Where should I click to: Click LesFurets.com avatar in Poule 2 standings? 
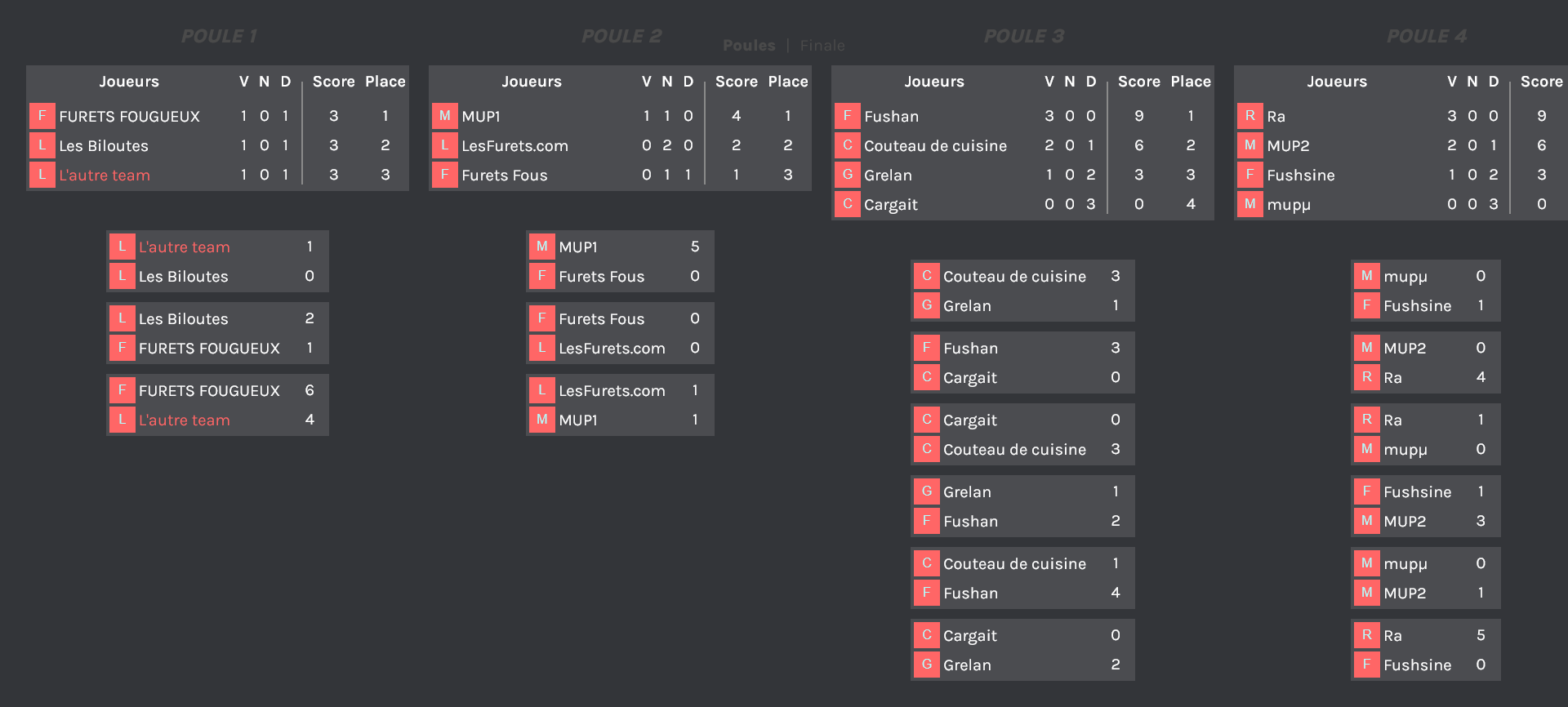(444, 145)
